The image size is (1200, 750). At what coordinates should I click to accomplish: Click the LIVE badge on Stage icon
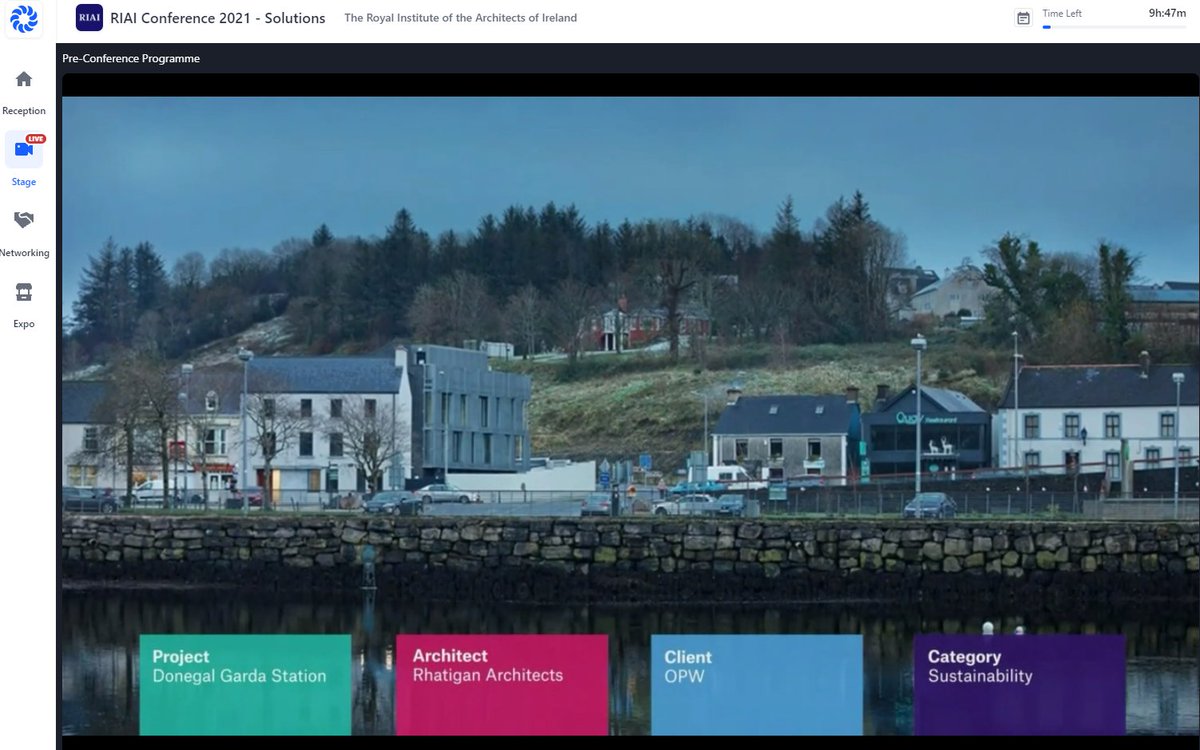pyautogui.click(x=36, y=139)
